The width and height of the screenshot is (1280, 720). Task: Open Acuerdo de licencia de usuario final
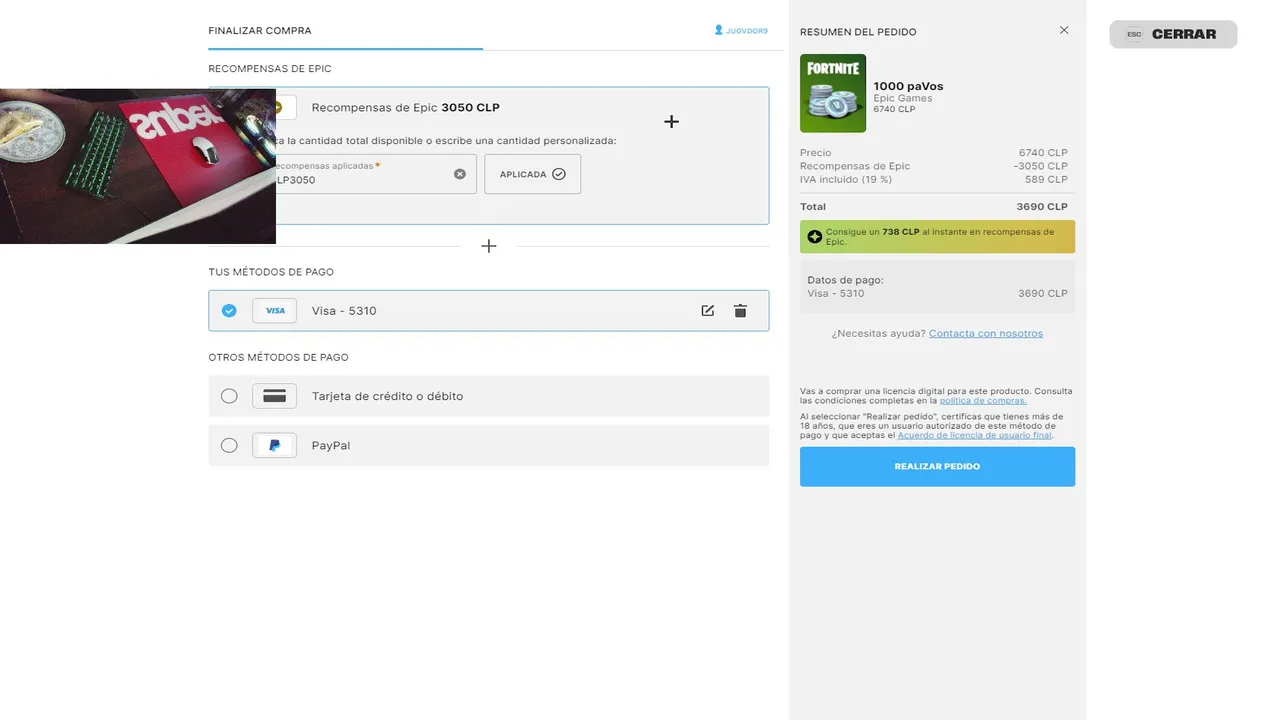[975, 435]
